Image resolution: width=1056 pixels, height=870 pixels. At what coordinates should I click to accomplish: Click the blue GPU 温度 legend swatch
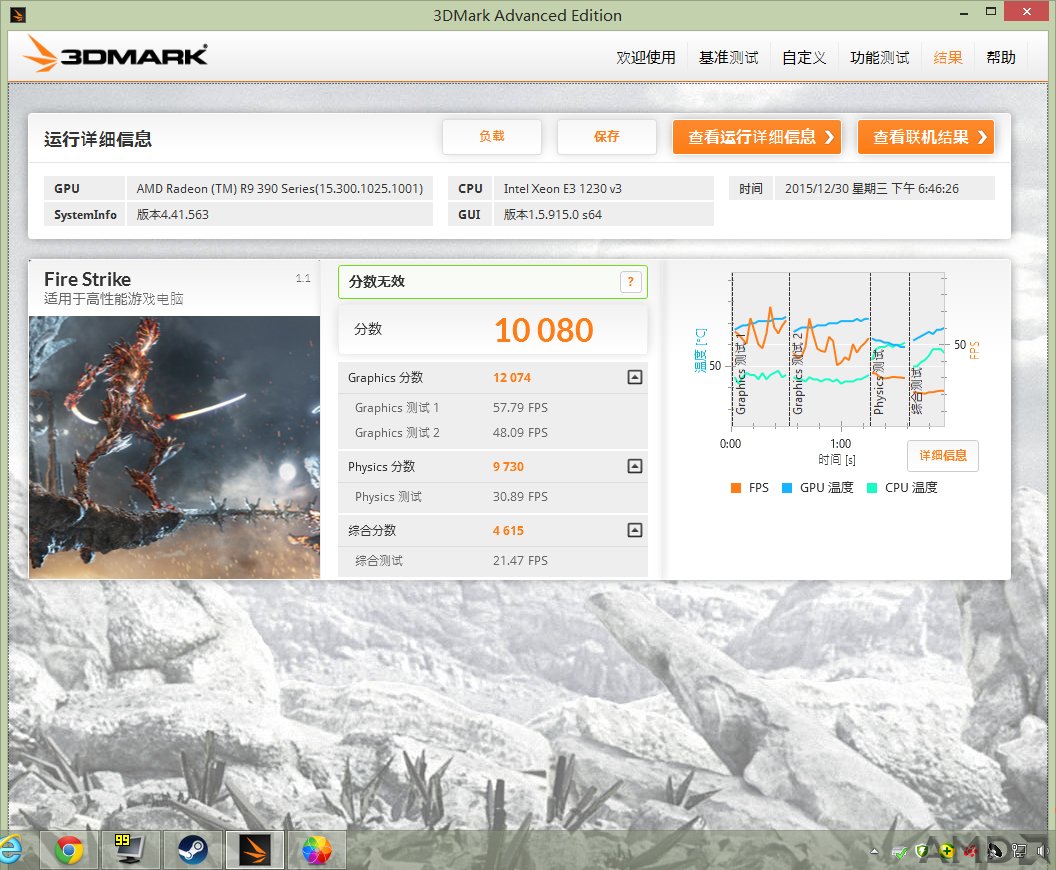[787, 488]
